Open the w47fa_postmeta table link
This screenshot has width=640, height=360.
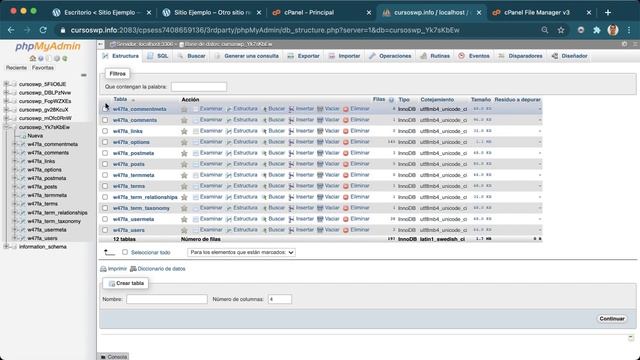tap(133, 153)
